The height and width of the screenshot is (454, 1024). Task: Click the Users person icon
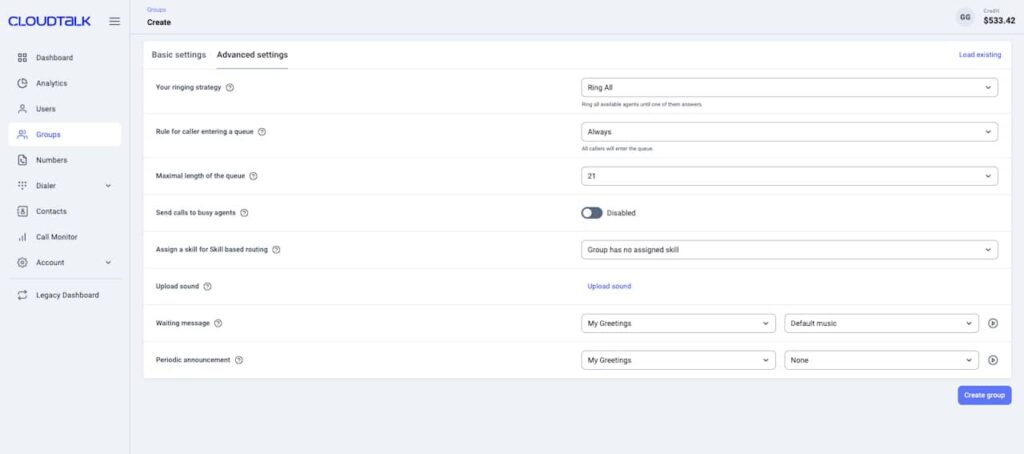22,109
